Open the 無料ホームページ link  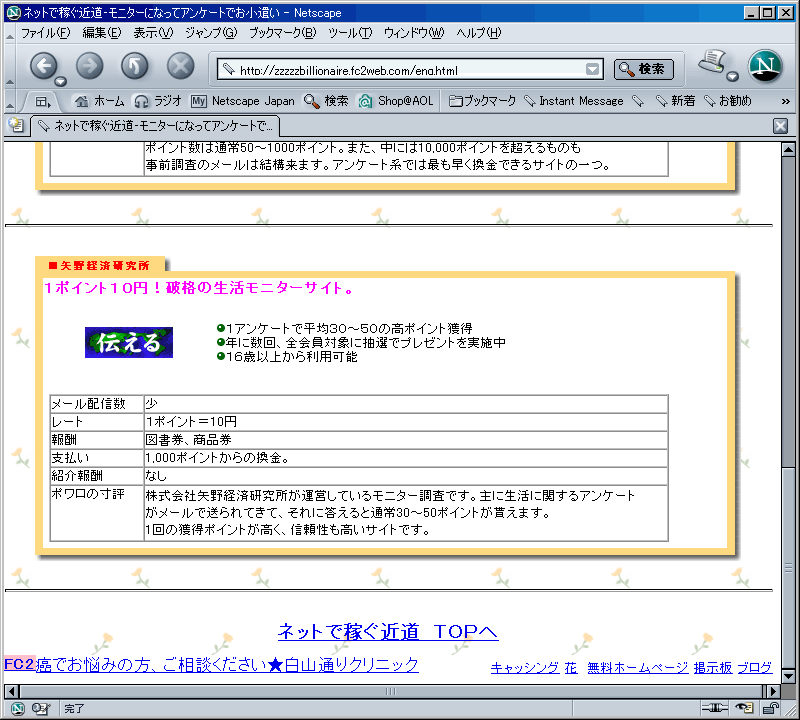tap(637, 667)
